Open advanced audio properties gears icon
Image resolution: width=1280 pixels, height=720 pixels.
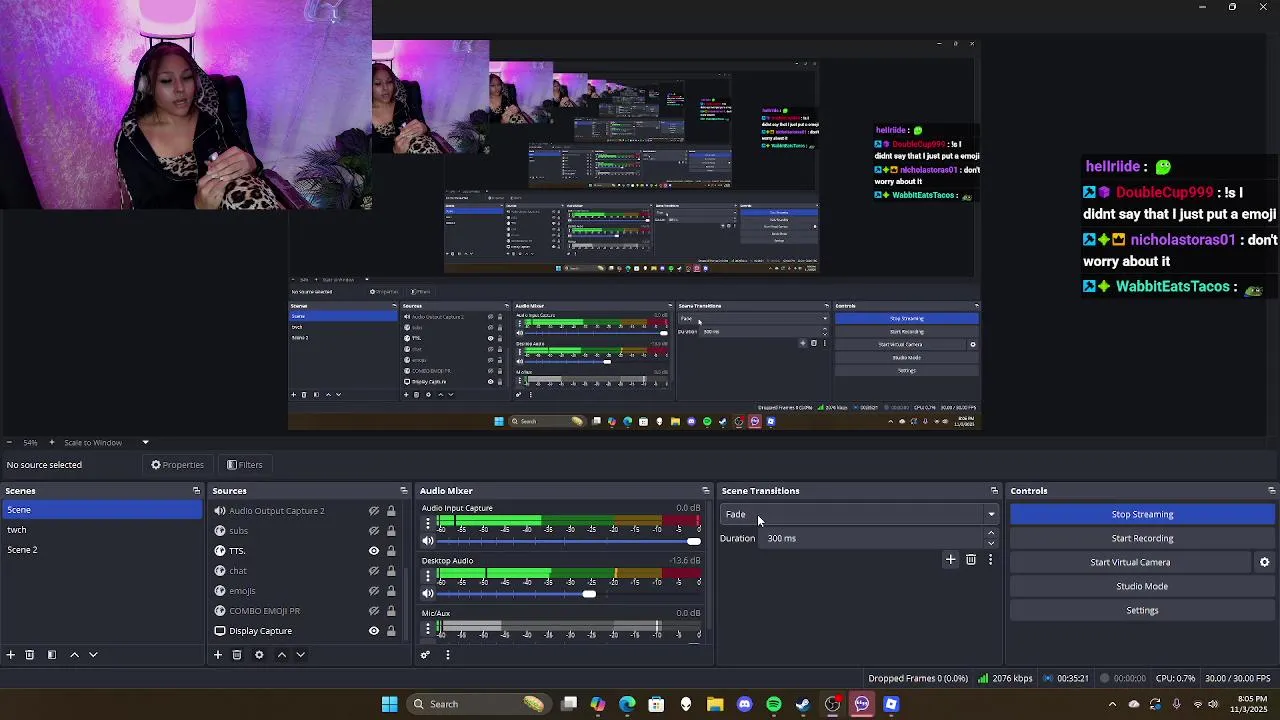click(x=425, y=655)
